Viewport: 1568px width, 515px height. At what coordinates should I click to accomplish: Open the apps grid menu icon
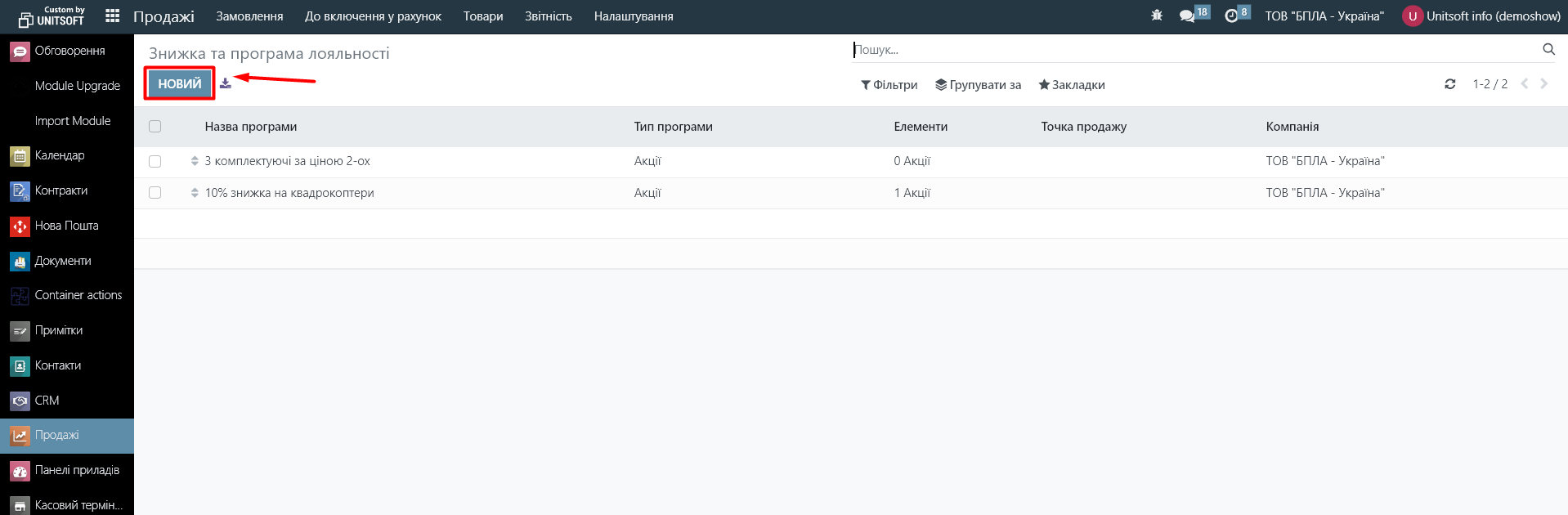pyautogui.click(x=113, y=16)
